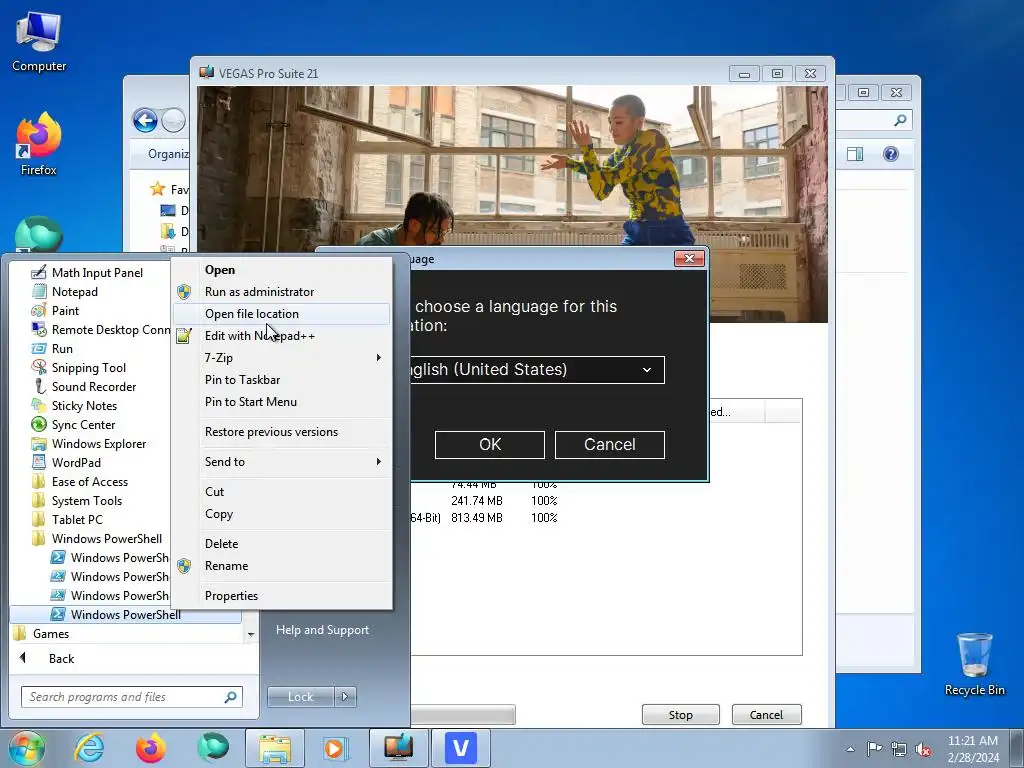The image size is (1024, 768).
Task: Select Open file location
Action: click(x=283, y=313)
